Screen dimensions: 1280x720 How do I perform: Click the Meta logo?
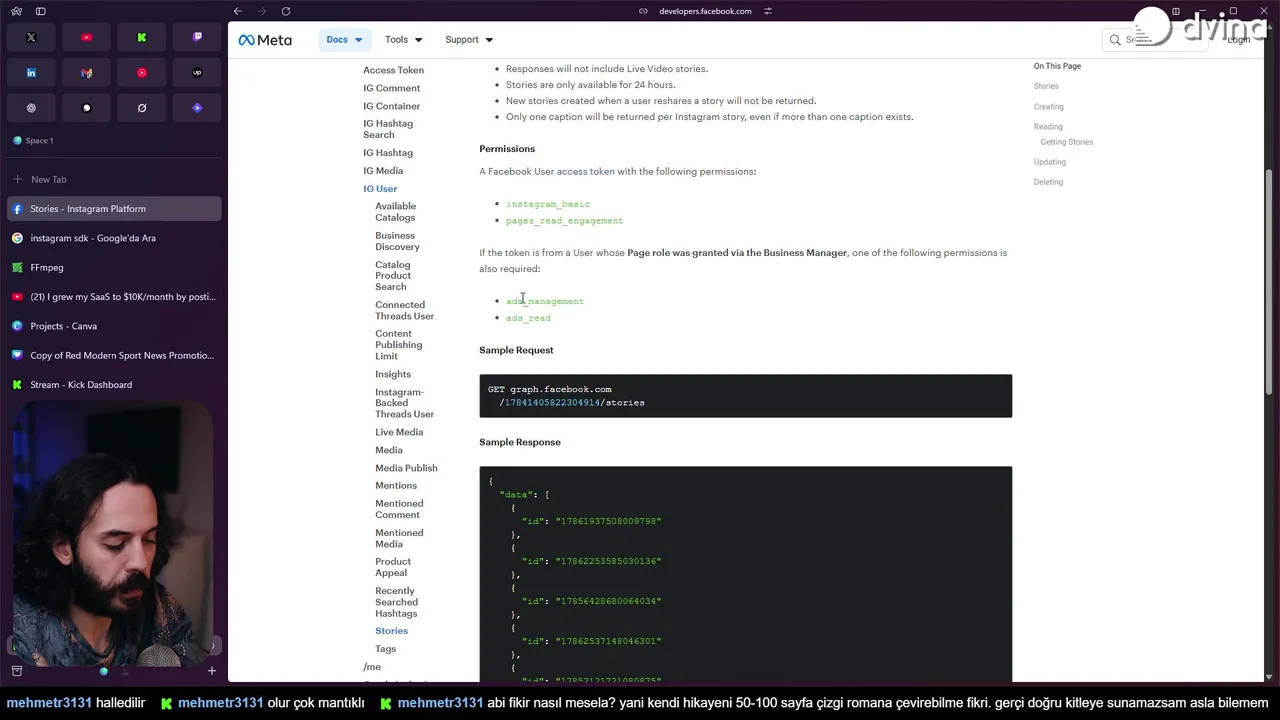265,40
